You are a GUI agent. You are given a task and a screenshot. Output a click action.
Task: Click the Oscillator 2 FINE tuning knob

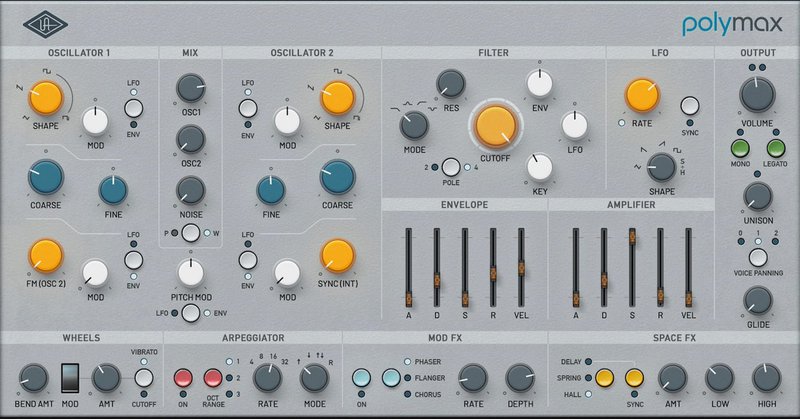(x=271, y=190)
